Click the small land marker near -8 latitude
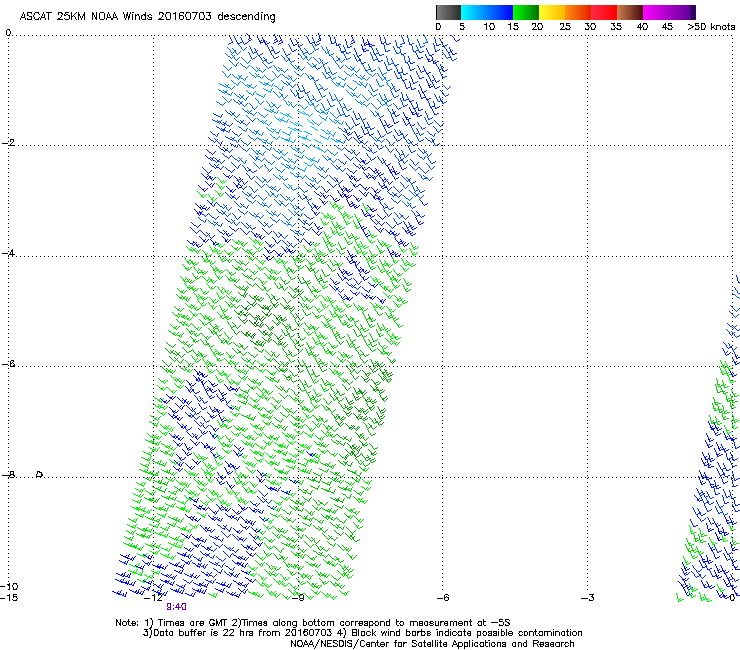740x650 pixels. pyautogui.click(x=40, y=474)
